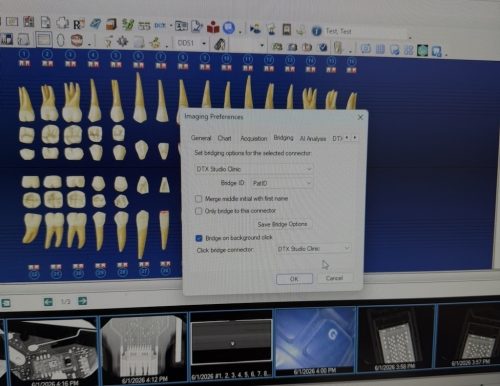The width and height of the screenshot is (500, 386).
Task: Go to next page with green right arrow
Action: (x=82, y=301)
